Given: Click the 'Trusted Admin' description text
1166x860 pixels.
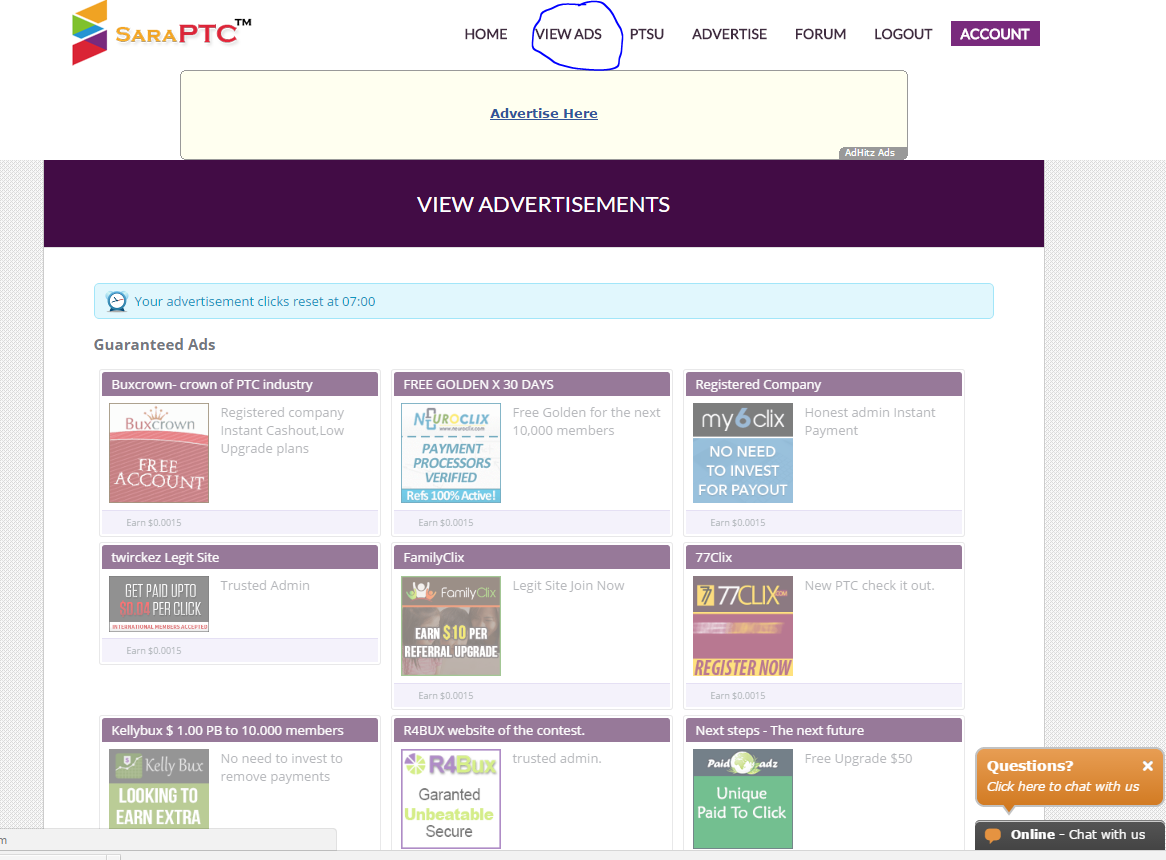Looking at the screenshot, I should tap(265, 586).
